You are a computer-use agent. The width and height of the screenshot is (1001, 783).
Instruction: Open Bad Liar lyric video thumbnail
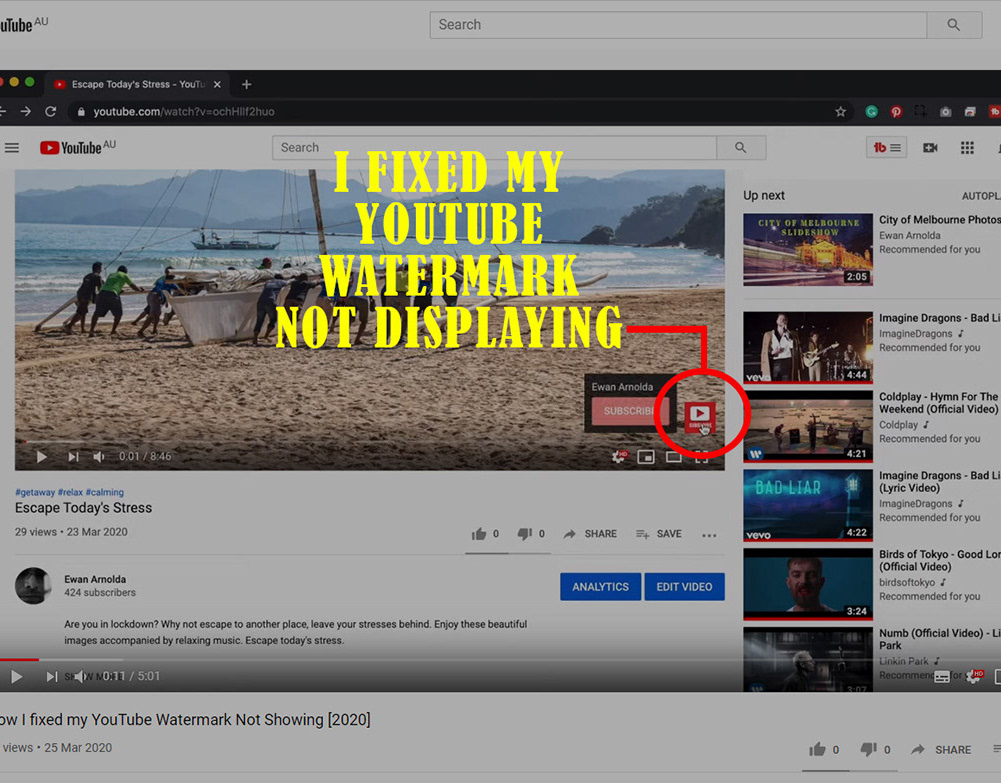point(808,505)
